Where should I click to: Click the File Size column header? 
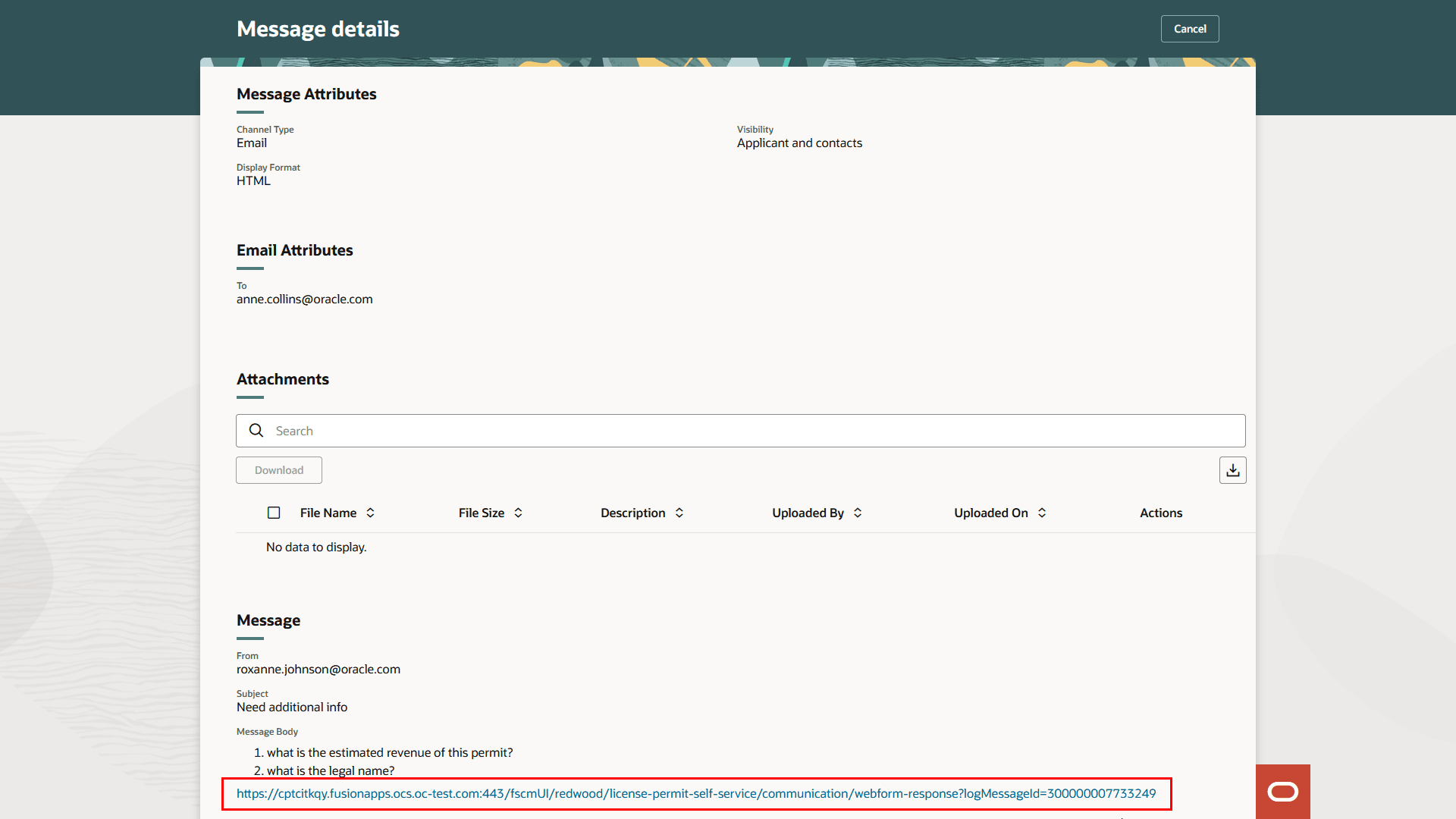[482, 513]
